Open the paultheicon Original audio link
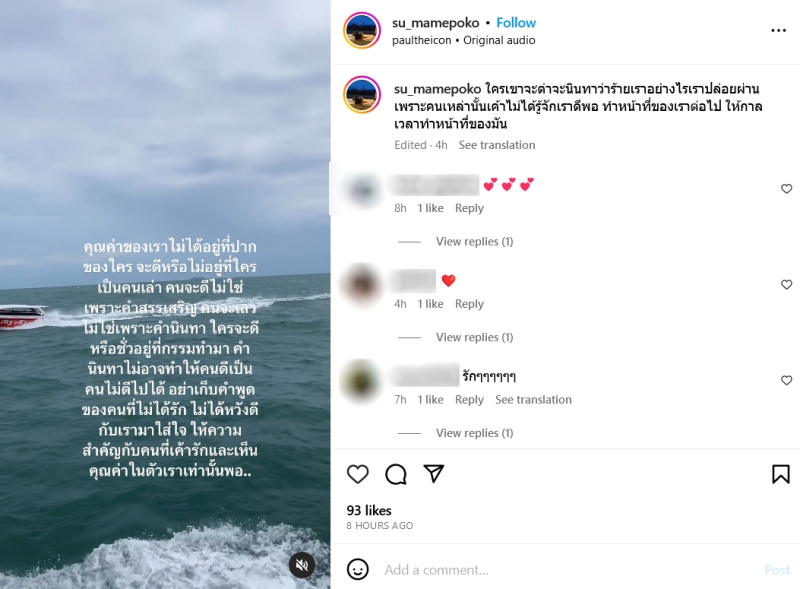This screenshot has width=800, height=589. coord(463,40)
